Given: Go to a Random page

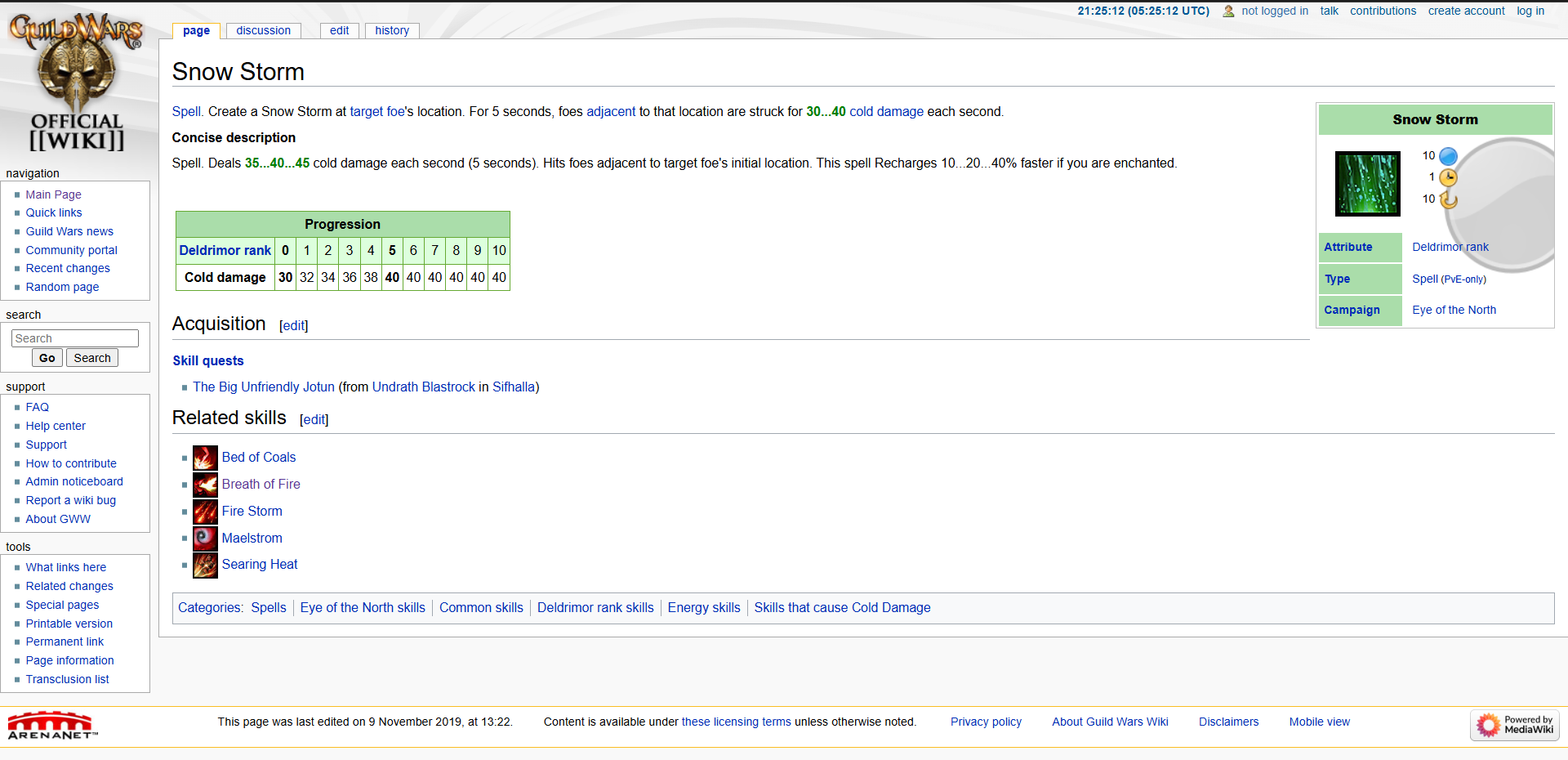Looking at the screenshot, I should coord(62,287).
